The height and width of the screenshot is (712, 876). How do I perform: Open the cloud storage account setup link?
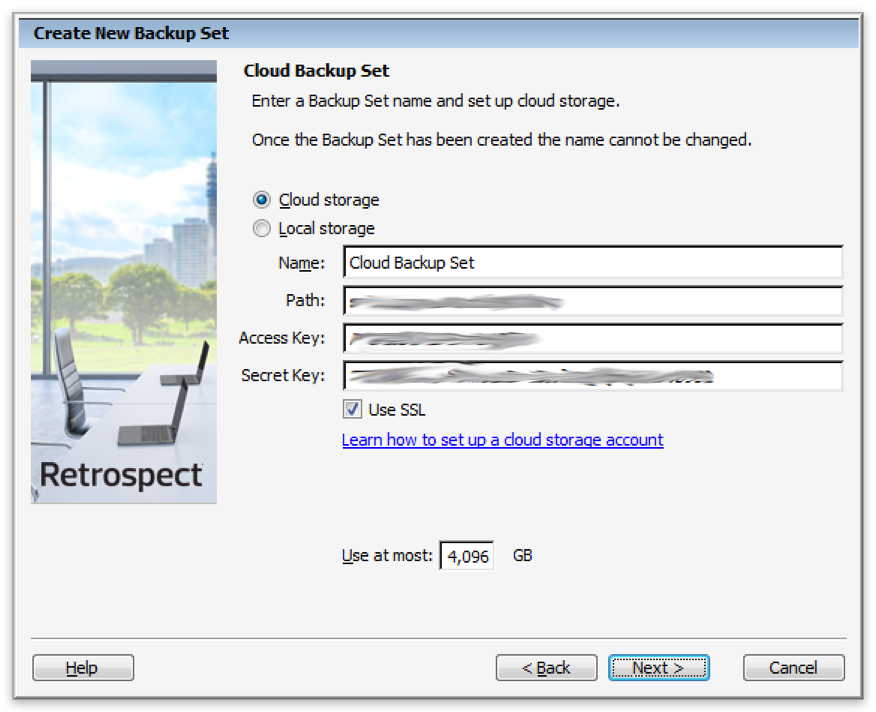[x=502, y=440]
